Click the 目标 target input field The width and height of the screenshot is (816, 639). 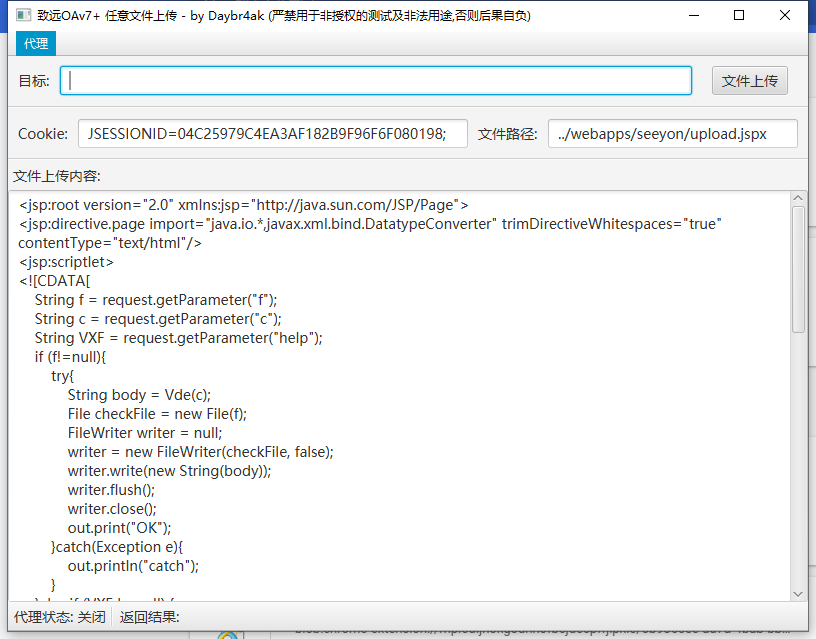376,81
